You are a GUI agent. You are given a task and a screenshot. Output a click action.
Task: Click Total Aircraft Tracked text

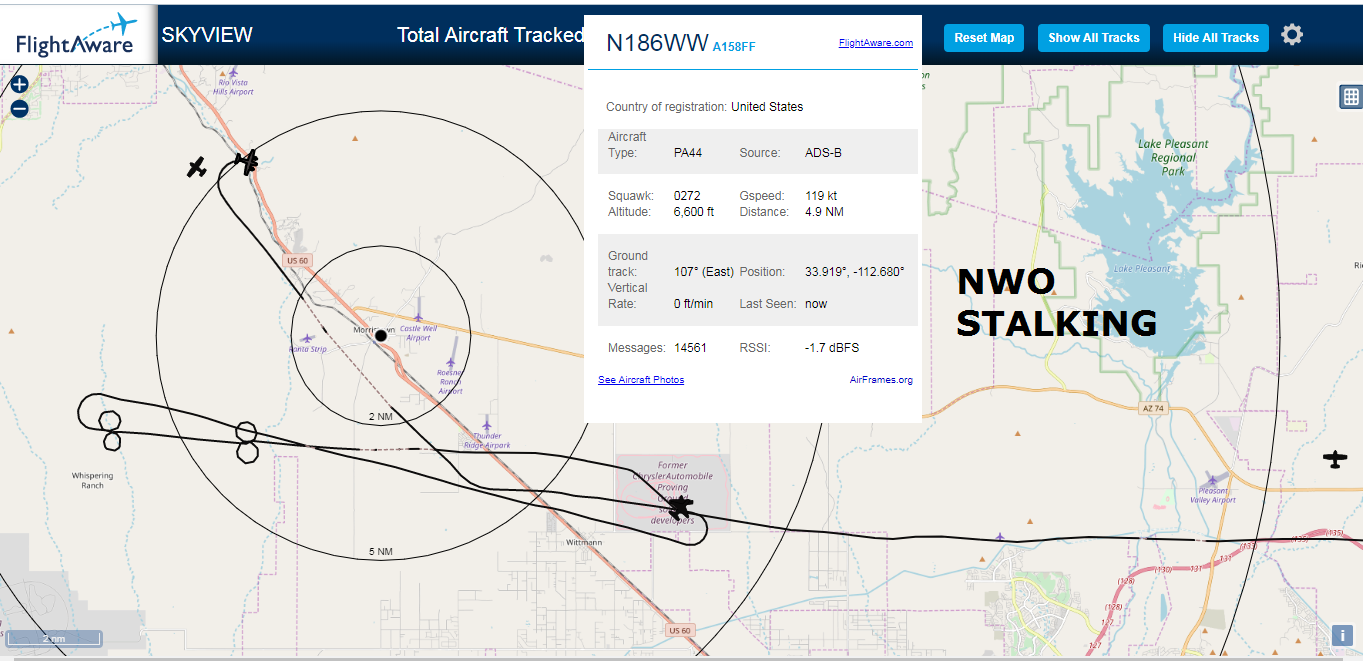coord(490,35)
